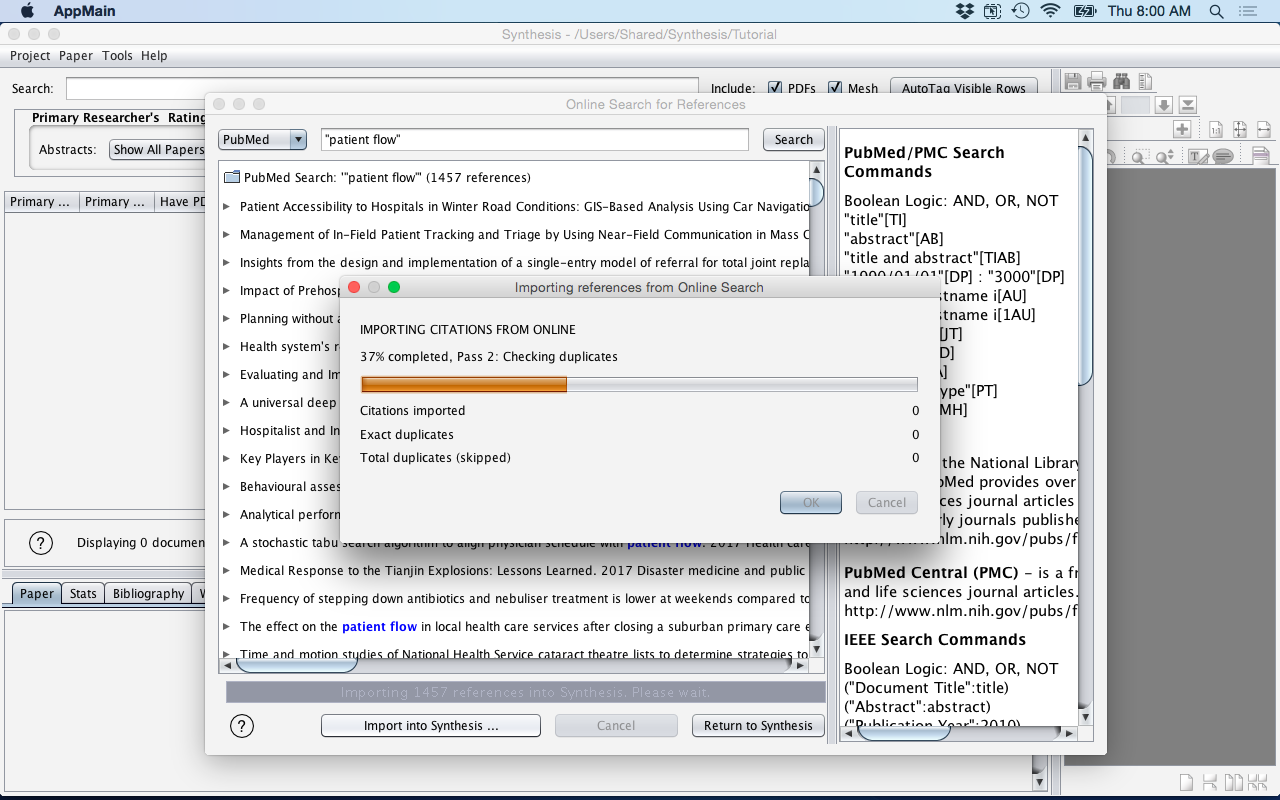Switch to continuous page view icon
Image resolution: width=1280 pixels, height=800 pixels.
(1210, 782)
